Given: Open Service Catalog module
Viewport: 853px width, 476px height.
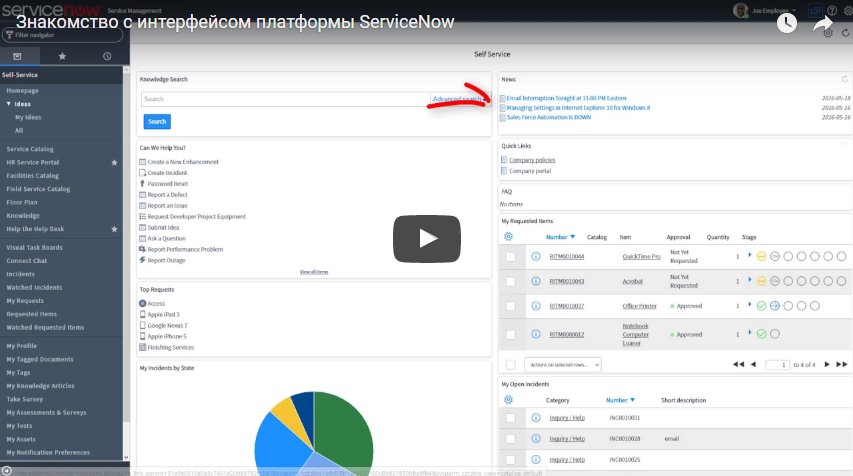Looking at the screenshot, I should click(30, 149).
